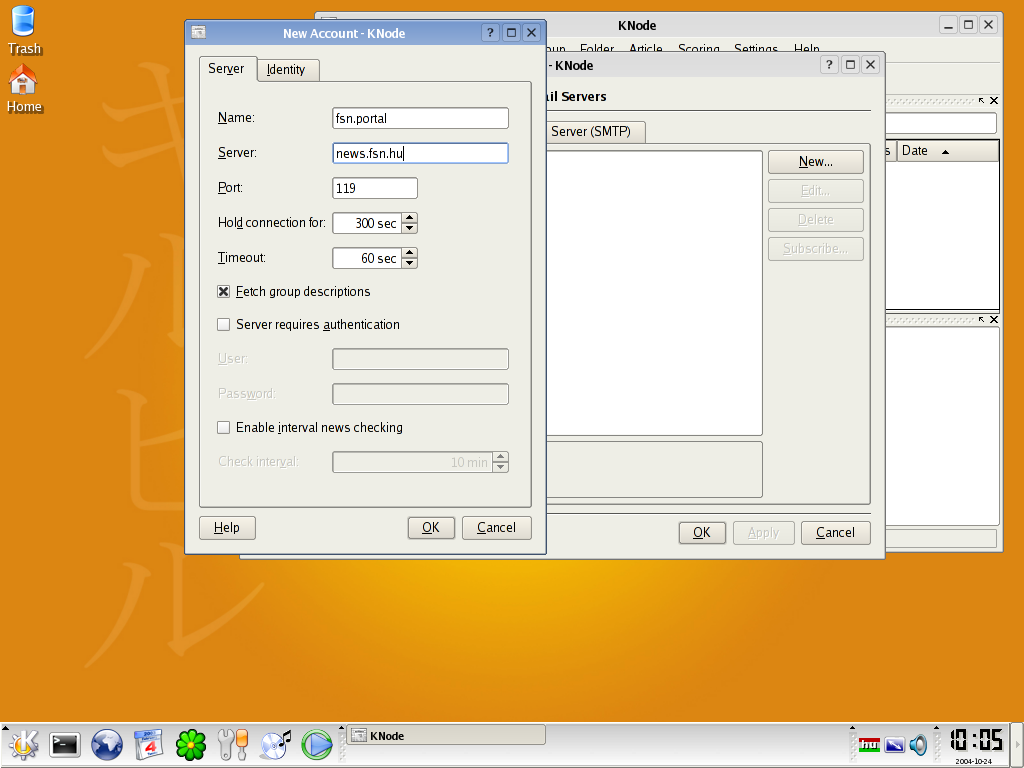The height and width of the screenshot is (768, 1024).
Task: Click Help in New Account dialog
Action: click(227, 528)
